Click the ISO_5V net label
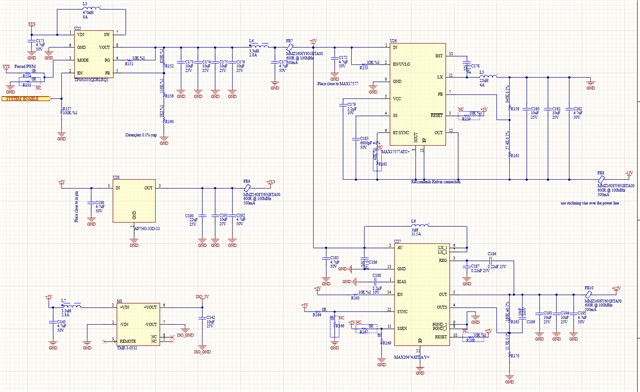Image resolution: width=640 pixels, height=392 pixels. pyautogui.click(x=202, y=297)
